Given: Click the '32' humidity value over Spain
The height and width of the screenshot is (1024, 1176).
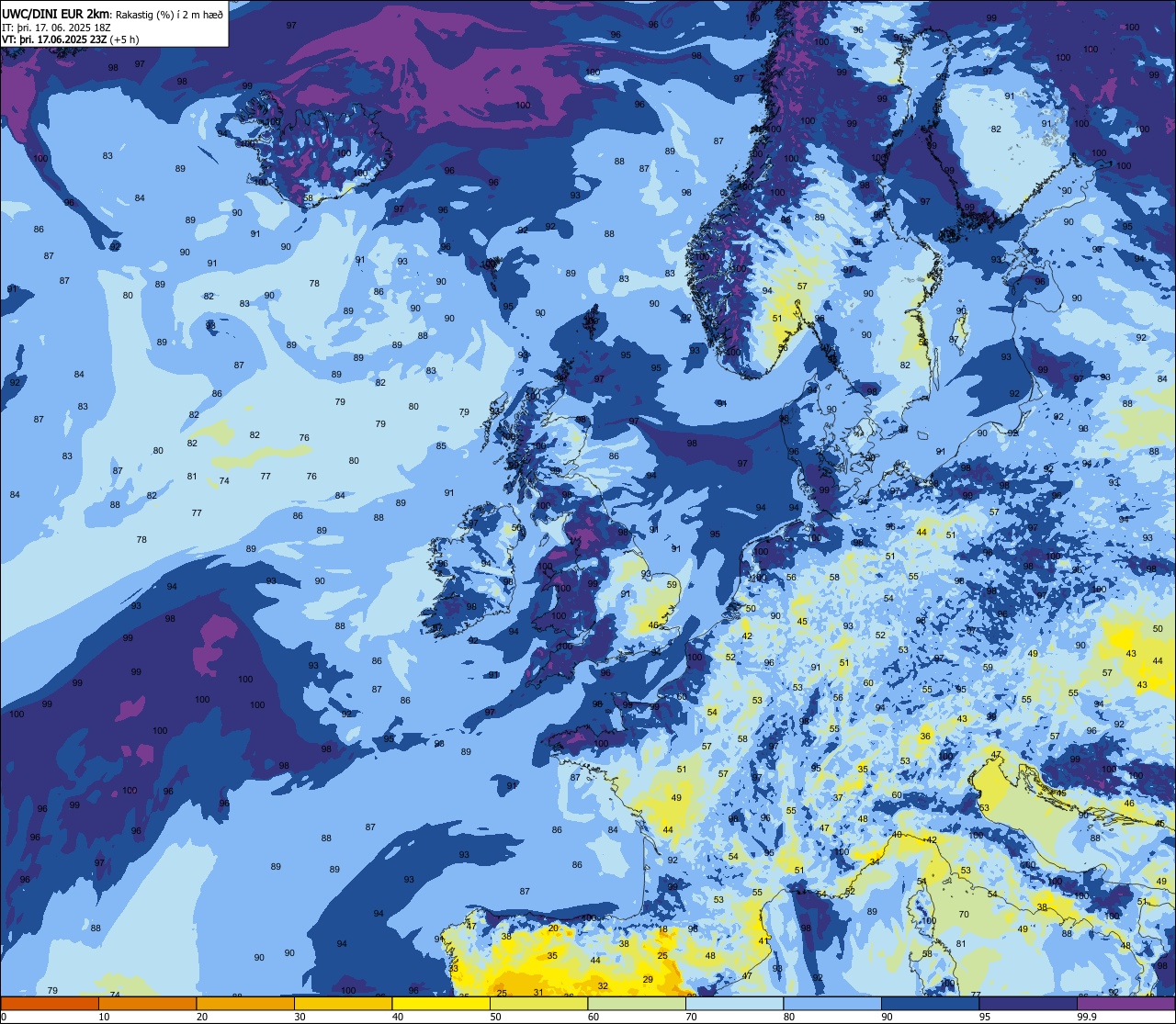Looking at the screenshot, I should (603, 985).
